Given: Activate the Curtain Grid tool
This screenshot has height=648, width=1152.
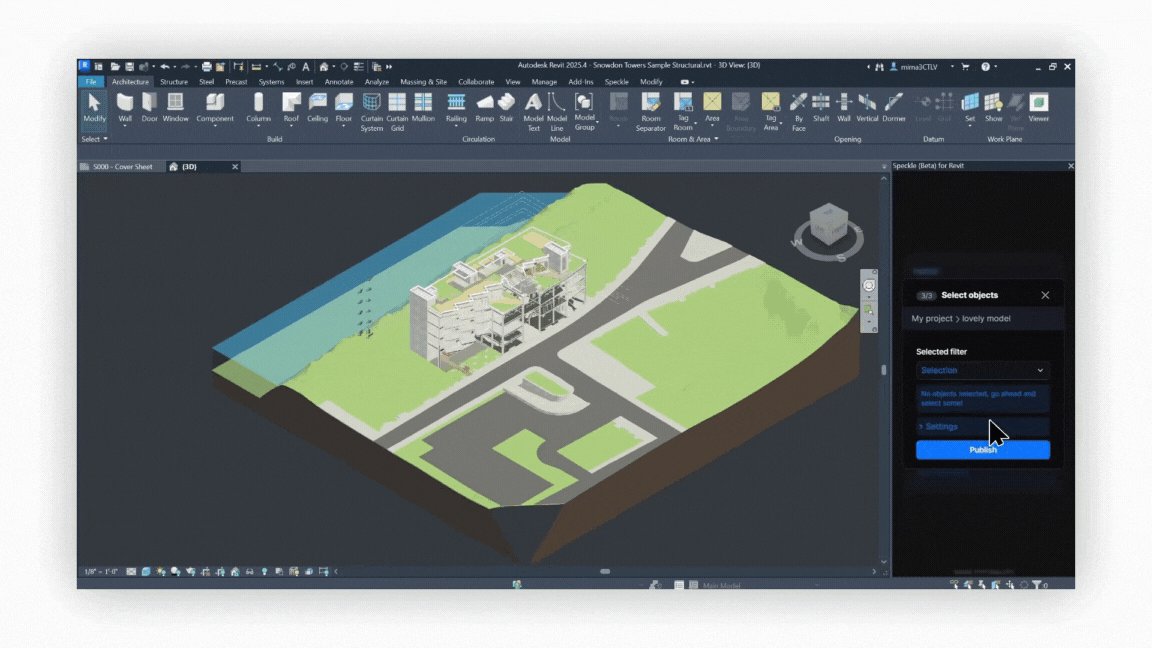Looking at the screenshot, I should (x=397, y=112).
